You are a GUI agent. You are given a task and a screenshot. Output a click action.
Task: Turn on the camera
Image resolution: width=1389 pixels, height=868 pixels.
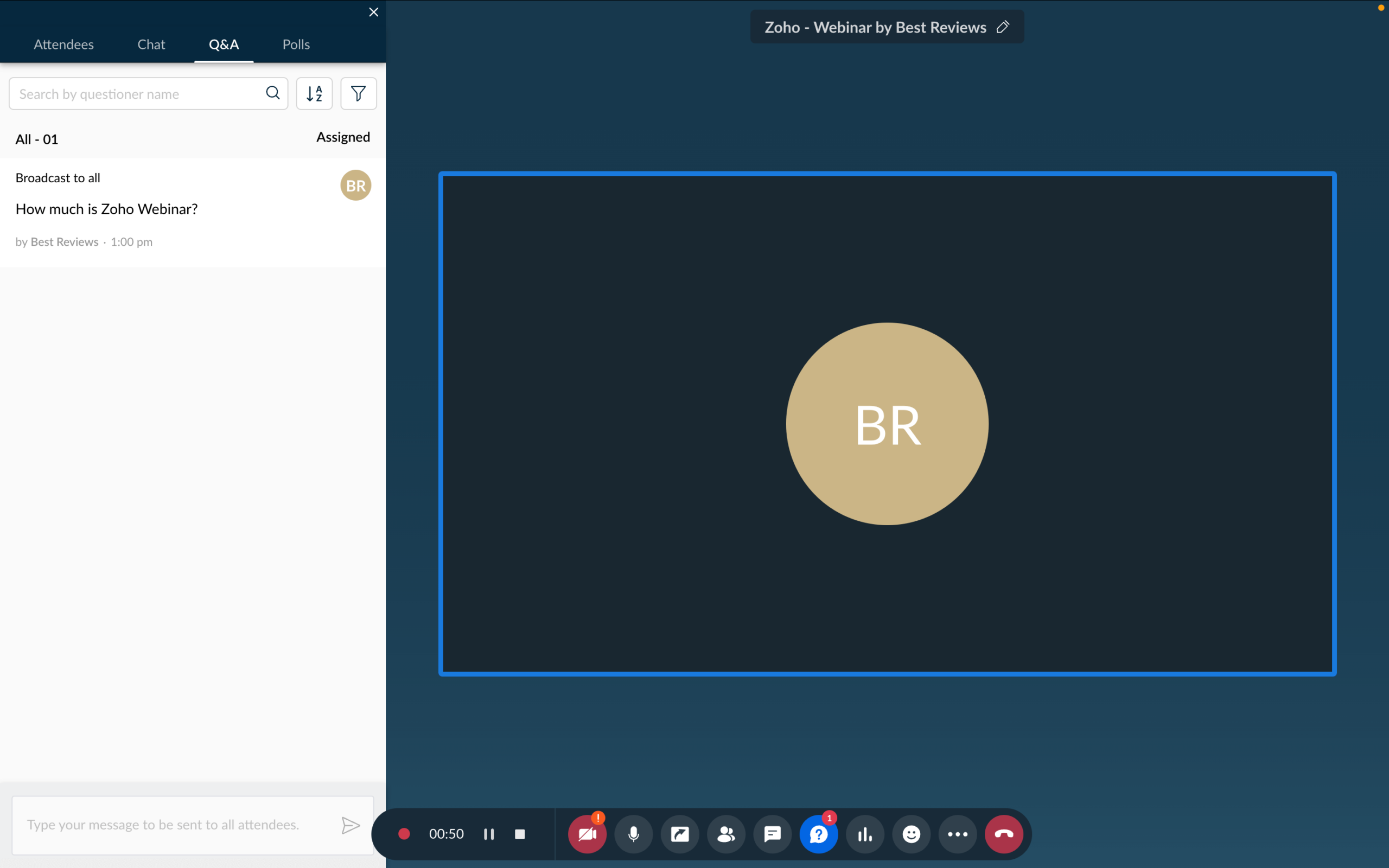coord(587,834)
